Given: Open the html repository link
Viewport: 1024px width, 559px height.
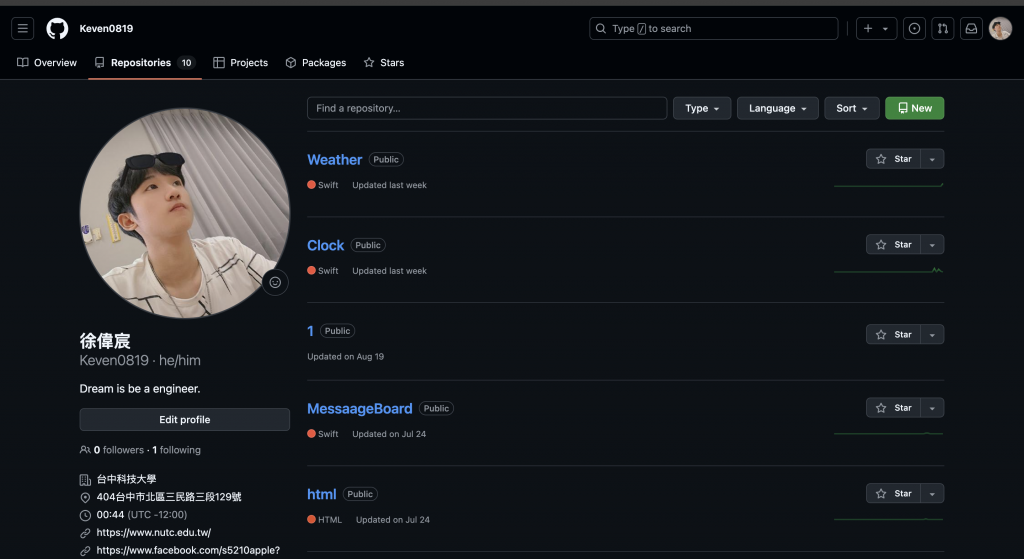Looking at the screenshot, I should pos(321,494).
